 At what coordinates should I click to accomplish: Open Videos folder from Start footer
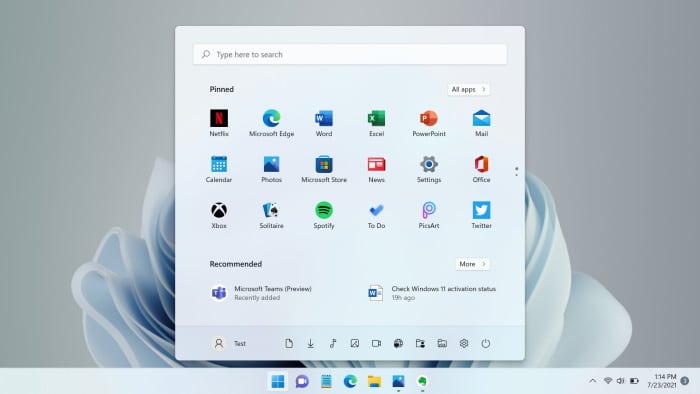tap(376, 343)
